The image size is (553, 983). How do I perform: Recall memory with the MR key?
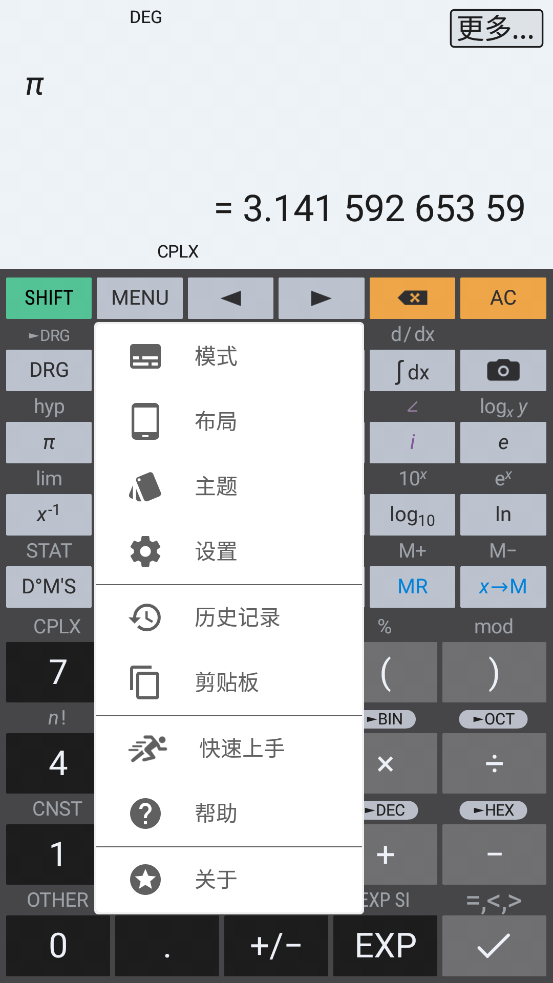tap(413, 587)
